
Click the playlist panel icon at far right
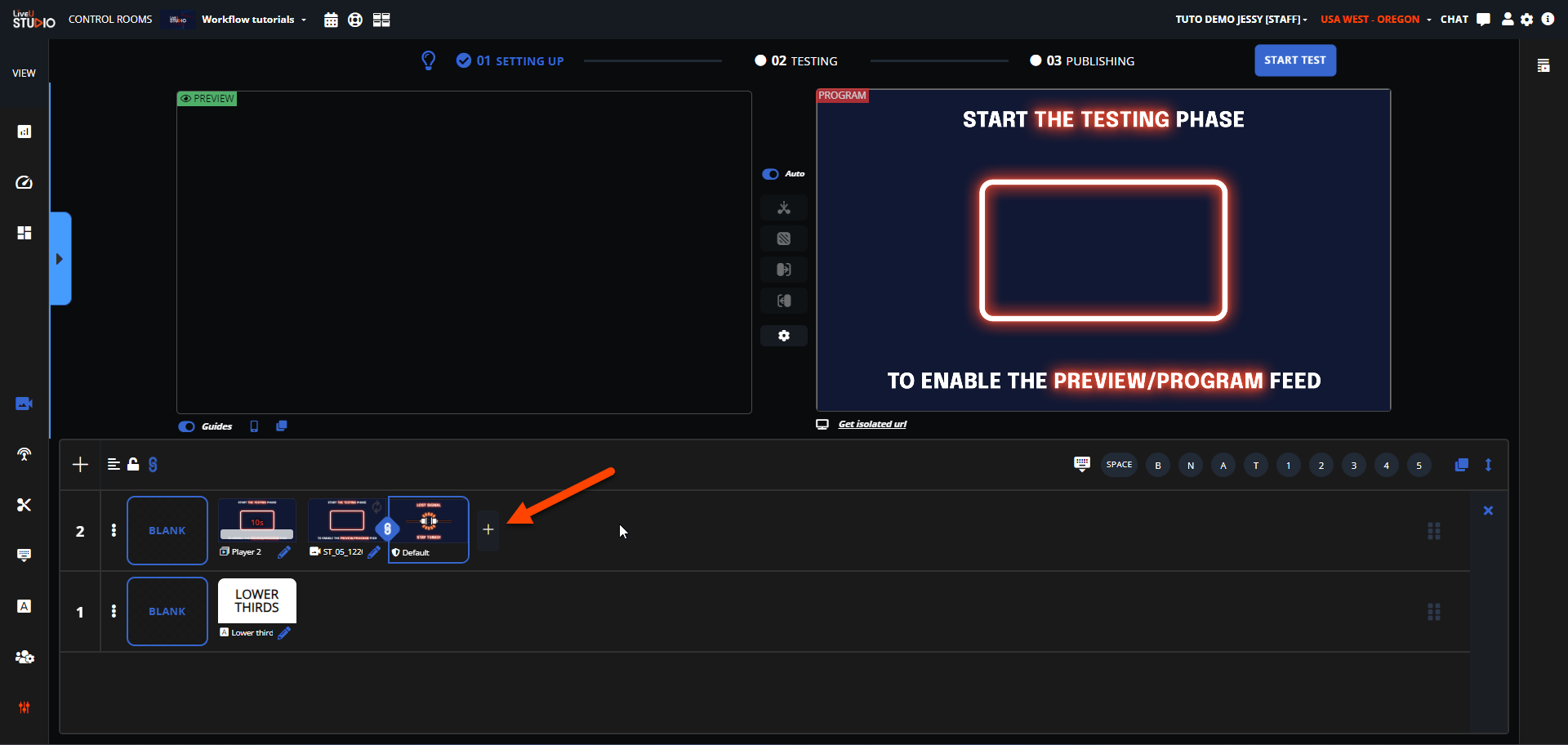pos(1543,66)
